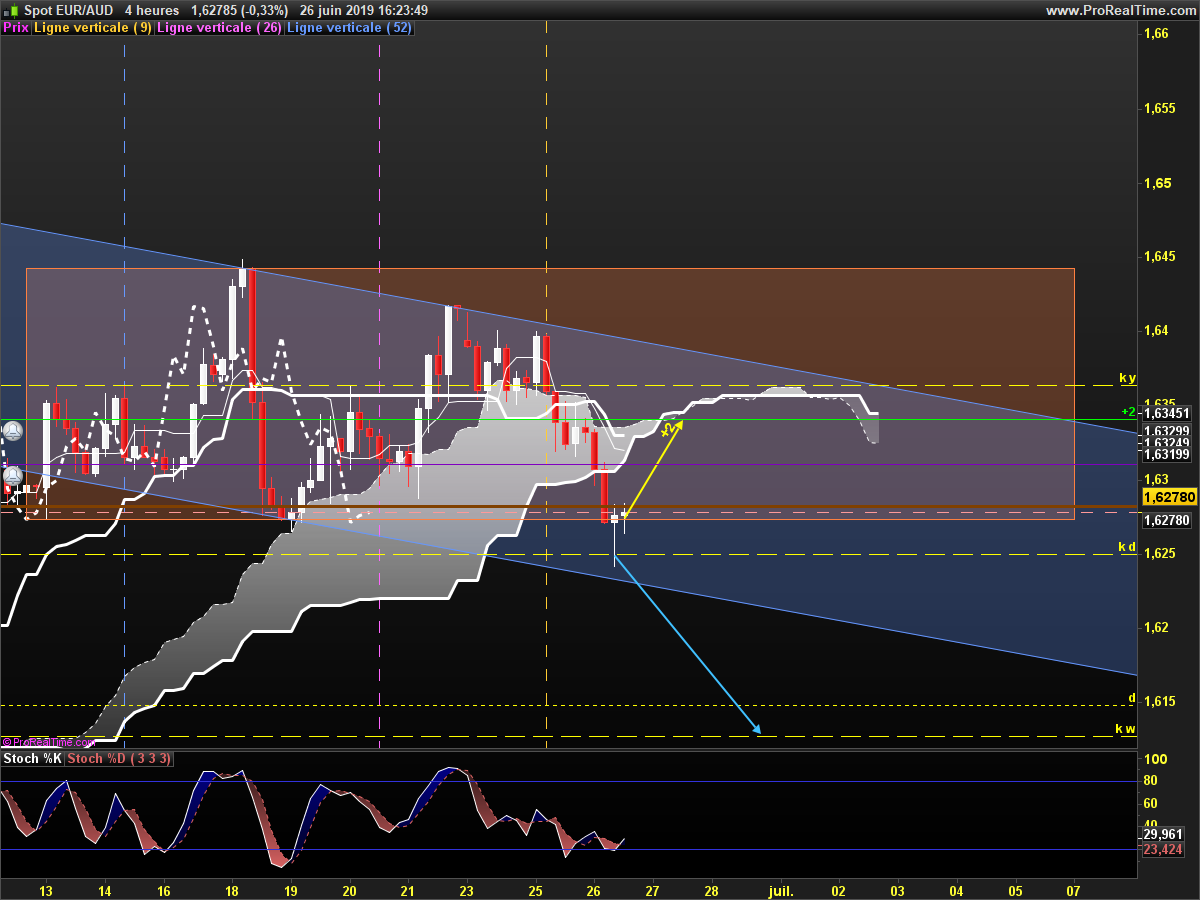Click the k y level label
Viewport: 1200px width, 900px height.
pyautogui.click(x=1127, y=378)
